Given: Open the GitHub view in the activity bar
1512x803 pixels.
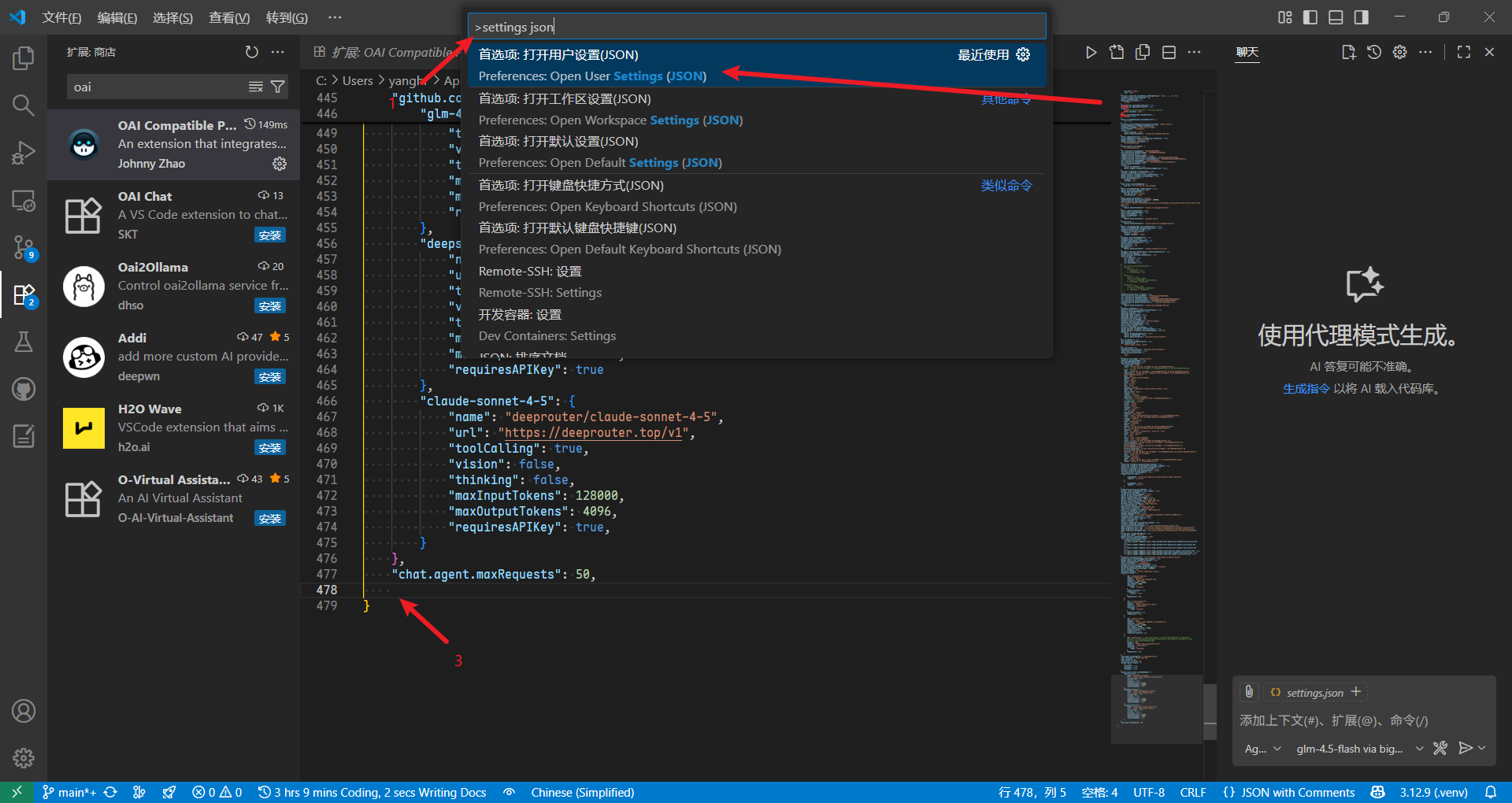Looking at the screenshot, I should (24, 388).
